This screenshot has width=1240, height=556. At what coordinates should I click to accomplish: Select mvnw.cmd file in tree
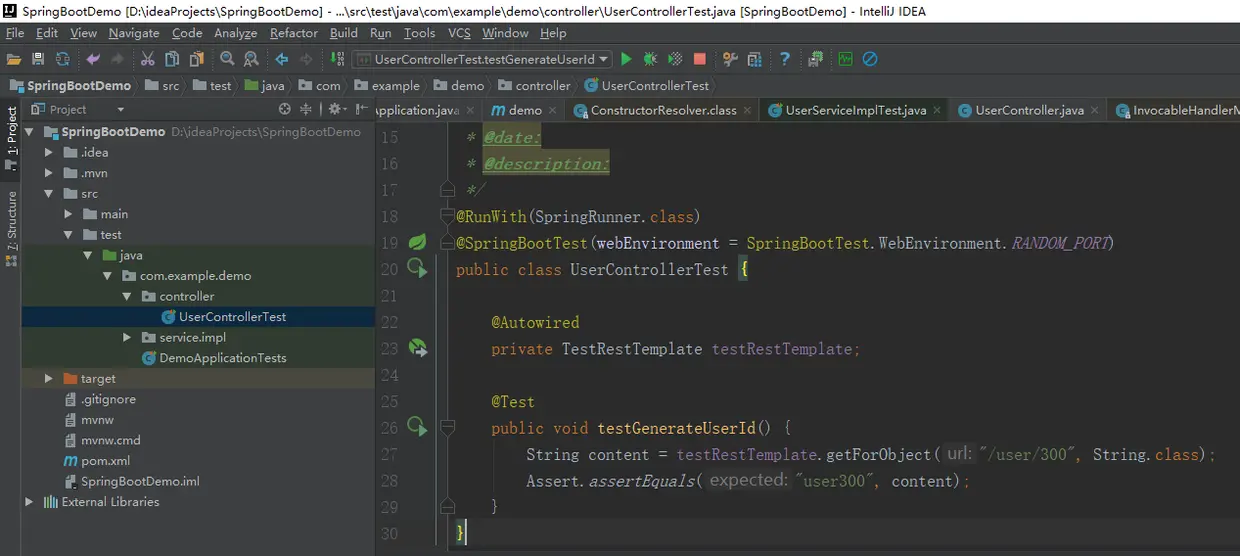pyautogui.click(x=102, y=440)
